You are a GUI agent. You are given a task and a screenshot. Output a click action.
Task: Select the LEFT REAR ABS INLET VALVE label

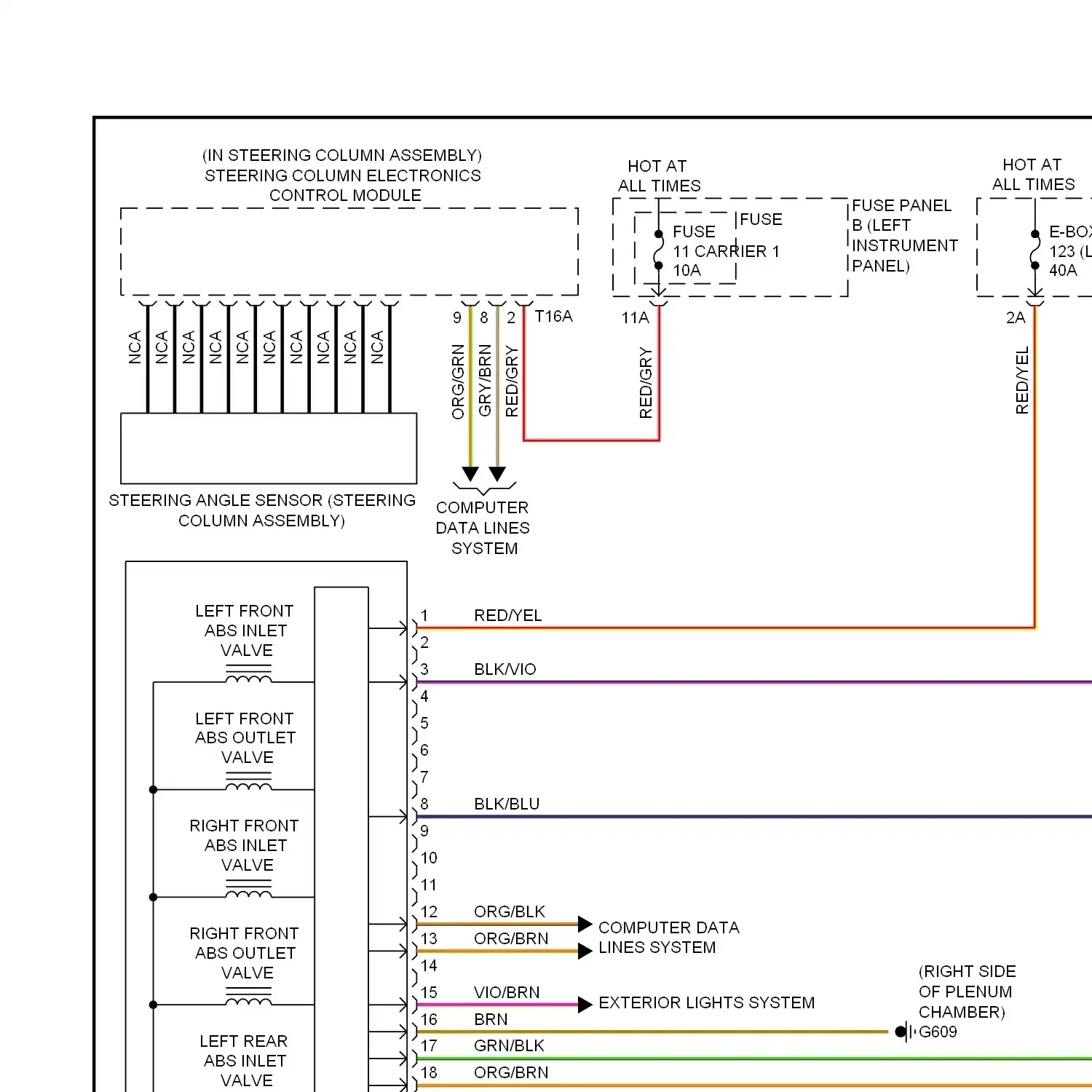pos(245,1061)
